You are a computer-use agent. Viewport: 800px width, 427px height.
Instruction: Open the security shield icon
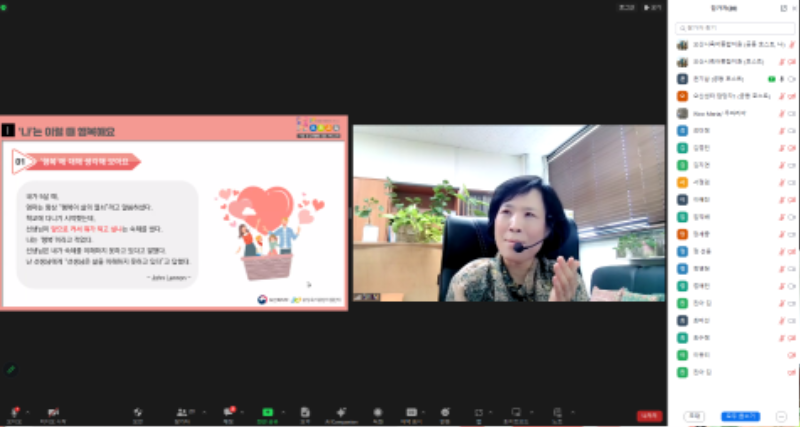point(137,411)
